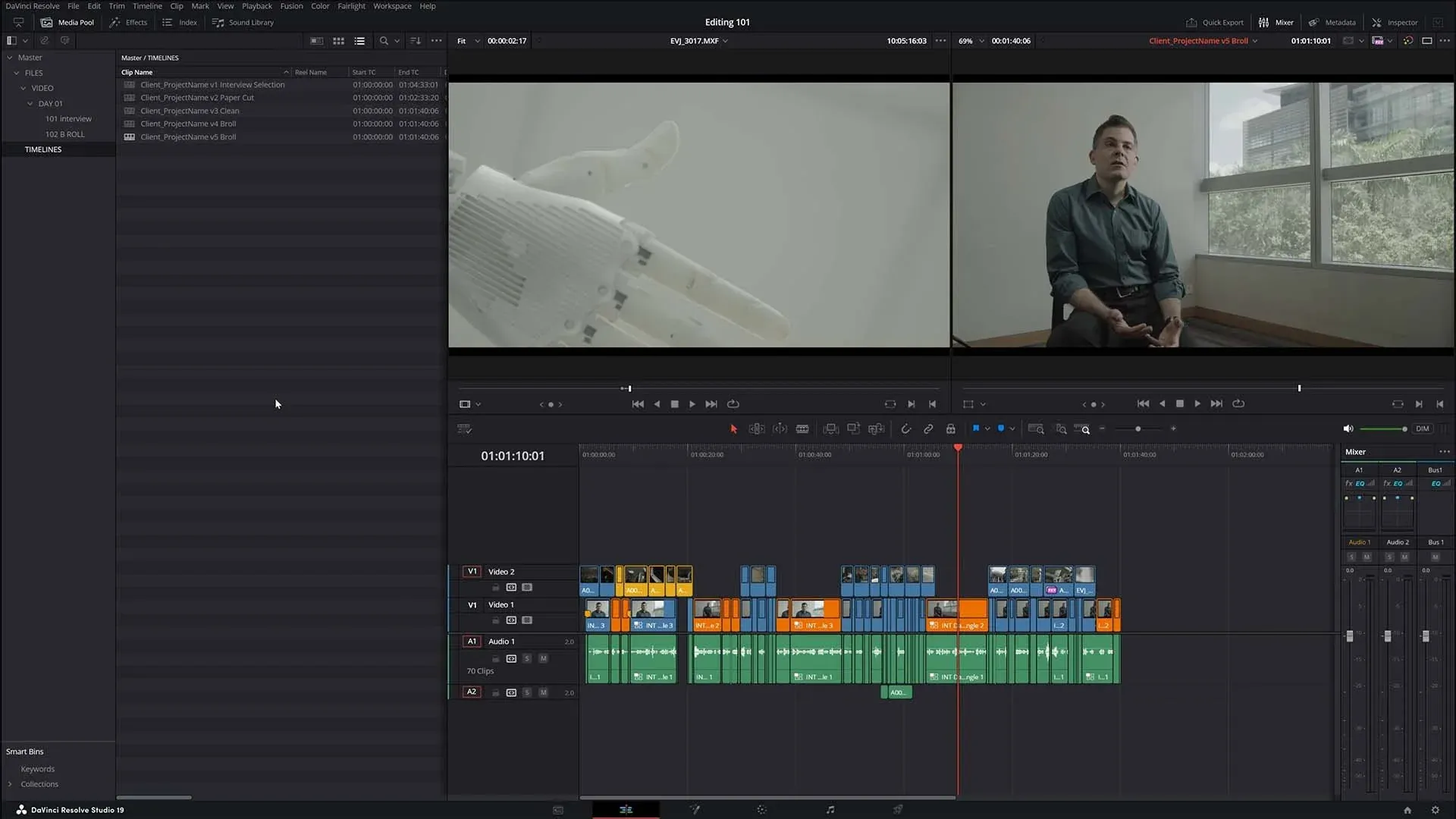Click the Replace Clip icon
The width and height of the screenshot is (1456, 819).
[876, 429]
